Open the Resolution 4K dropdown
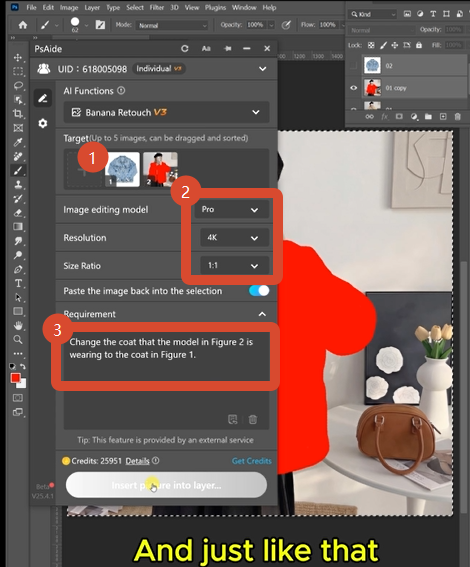This screenshot has height=567, width=470. click(x=234, y=238)
